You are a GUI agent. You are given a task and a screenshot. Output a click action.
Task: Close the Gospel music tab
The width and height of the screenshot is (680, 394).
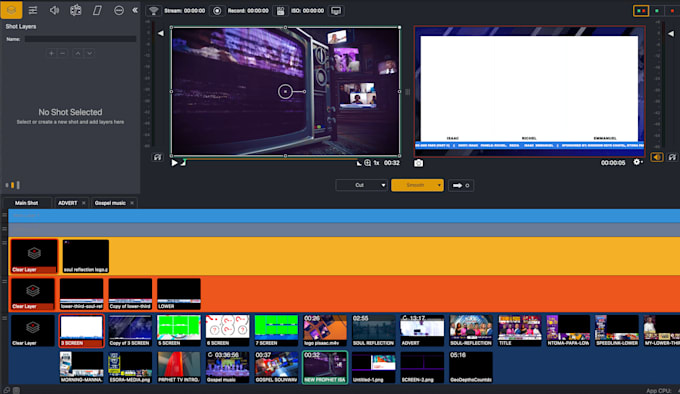[132, 203]
